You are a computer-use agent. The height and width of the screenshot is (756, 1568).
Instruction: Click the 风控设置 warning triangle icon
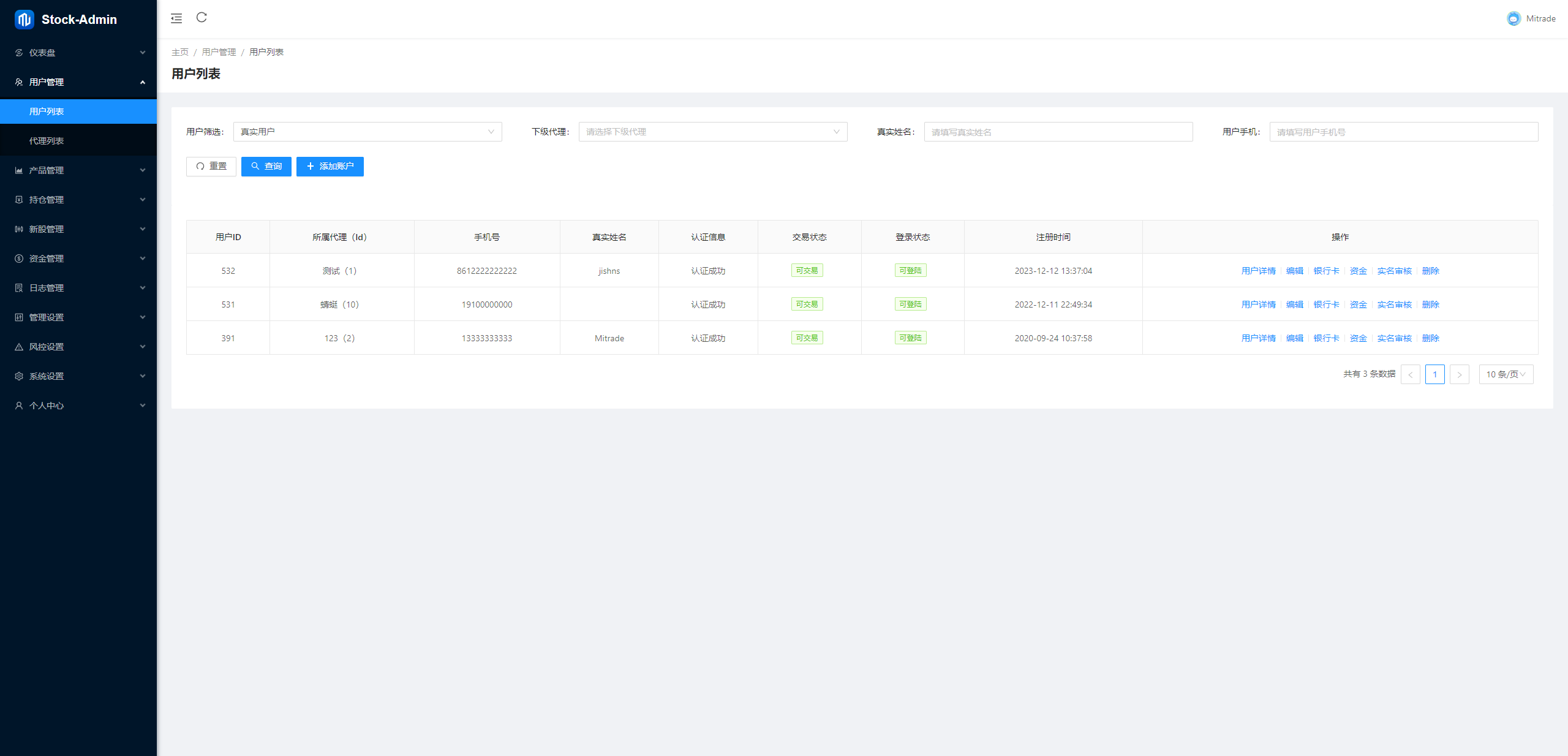(19, 347)
